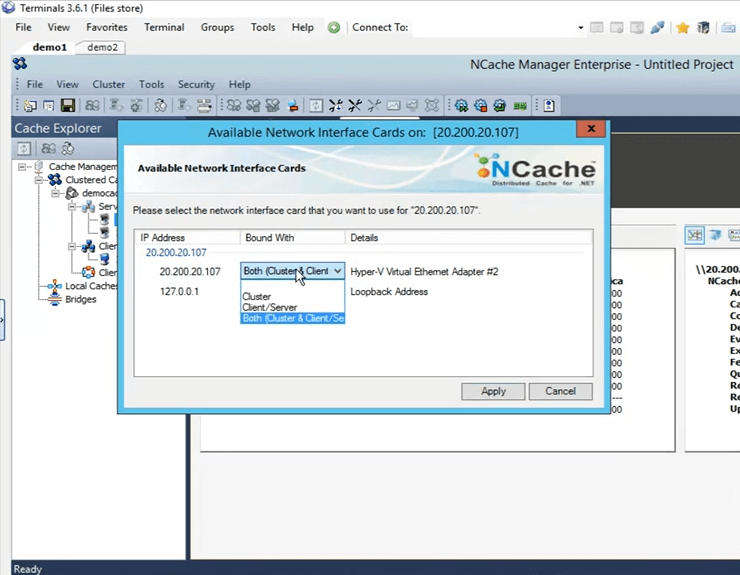Click the Bridges icon in the Cache Explorer tree
Image resolution: width=740 pixels, height=575 pixels.
coord(55,299)
